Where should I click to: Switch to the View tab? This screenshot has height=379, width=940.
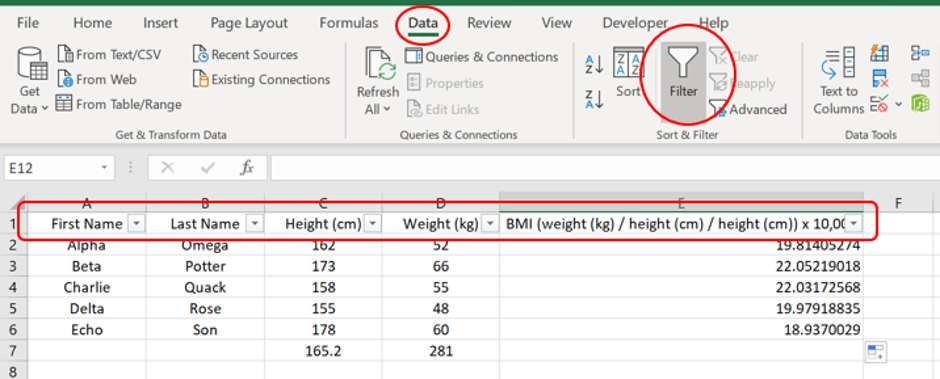coord(556,23)
